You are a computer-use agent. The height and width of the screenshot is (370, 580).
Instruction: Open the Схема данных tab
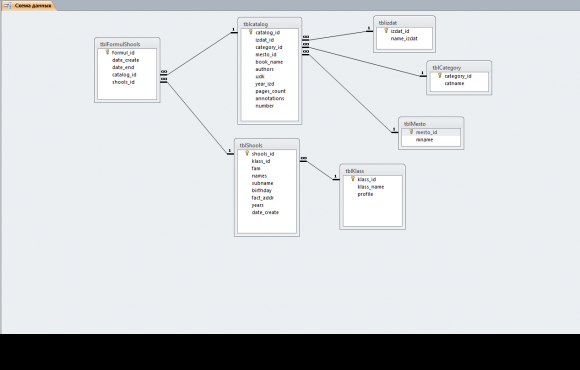tap(29, 6)
